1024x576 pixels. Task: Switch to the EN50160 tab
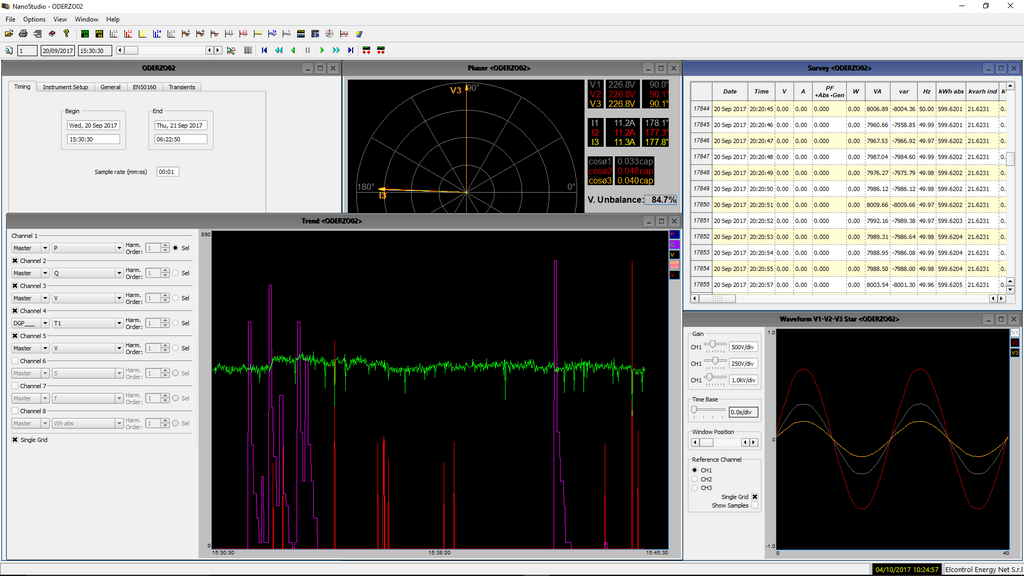tap(144, 87)
